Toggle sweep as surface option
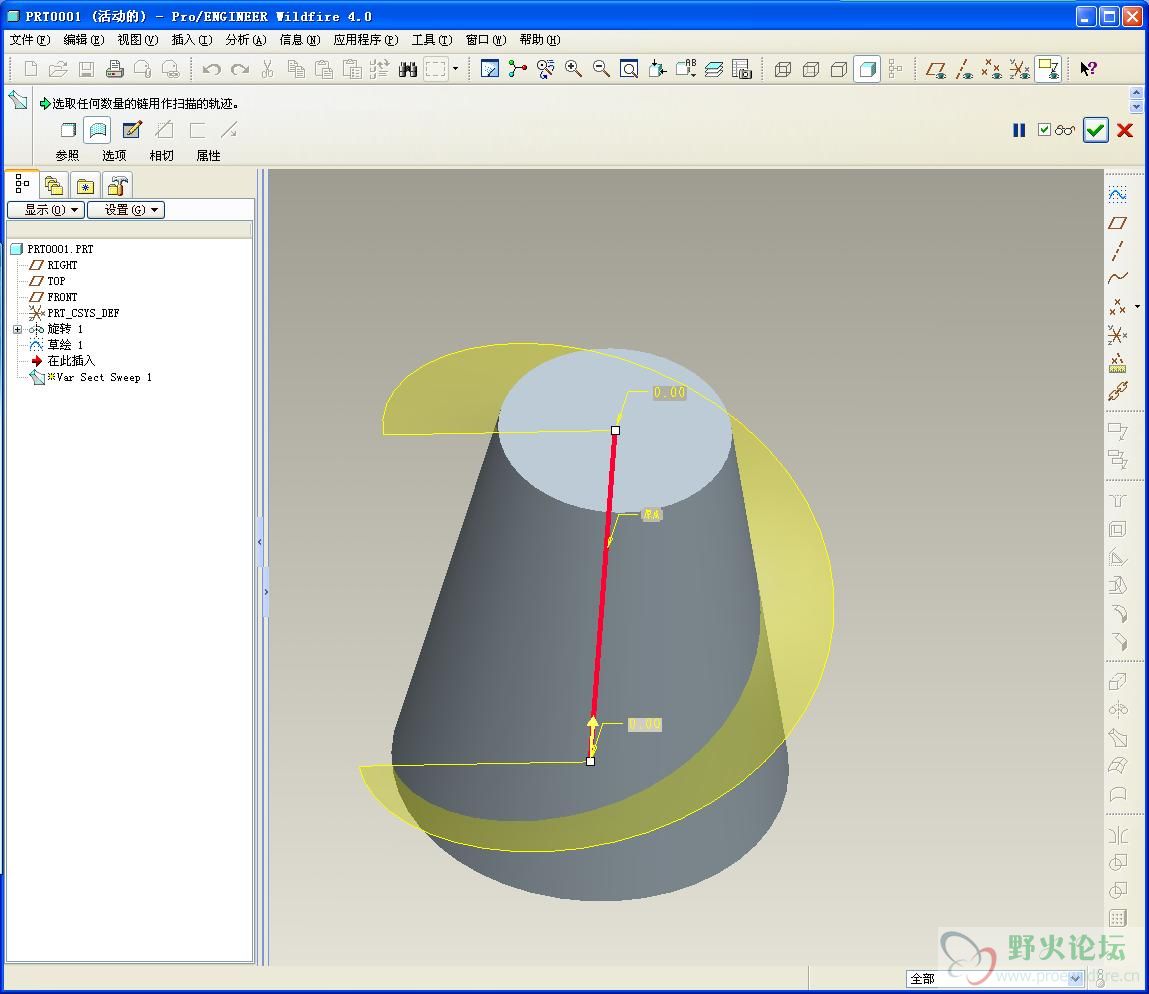This screenshot has height=994, width=1149. (x=97, y=130)
